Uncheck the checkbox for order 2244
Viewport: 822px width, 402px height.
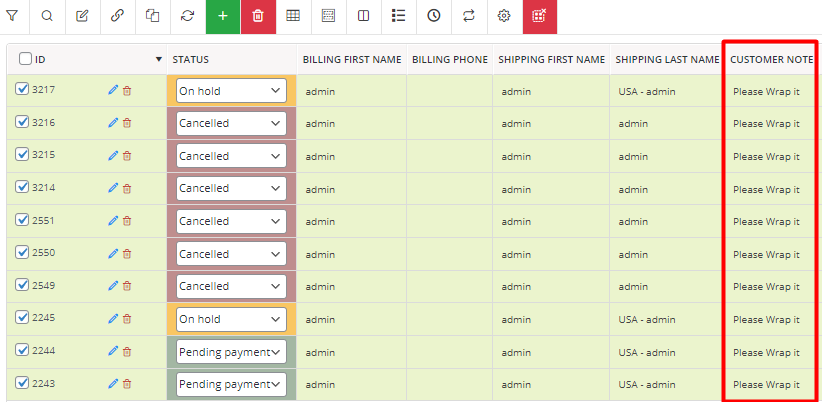(22, 350)
